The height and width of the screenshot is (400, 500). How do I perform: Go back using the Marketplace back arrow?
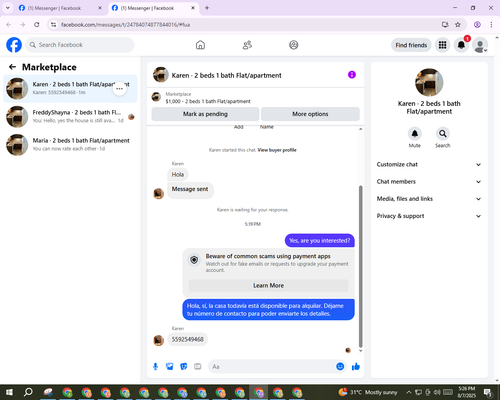click(x=12, y=67)
